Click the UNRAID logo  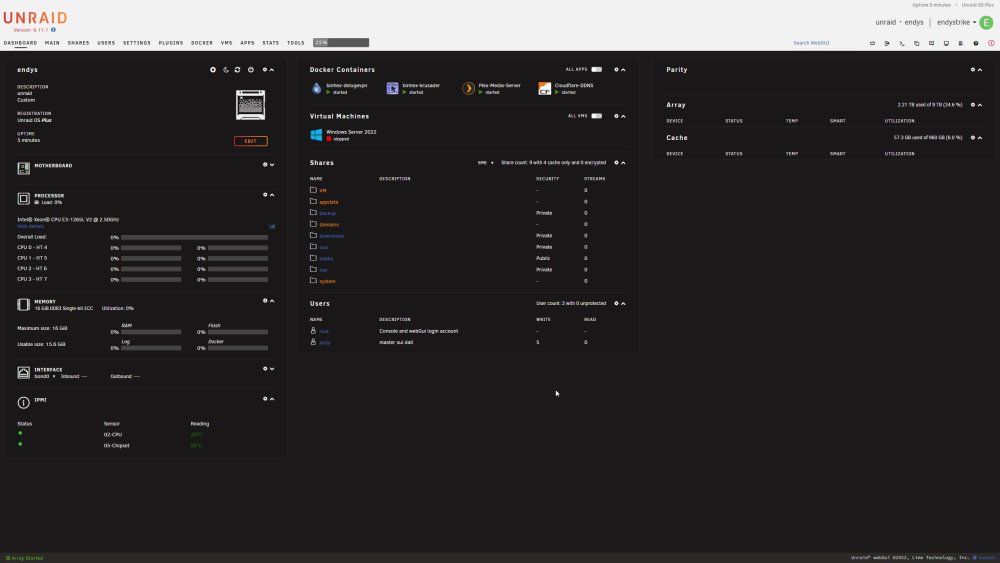[35, 18]
